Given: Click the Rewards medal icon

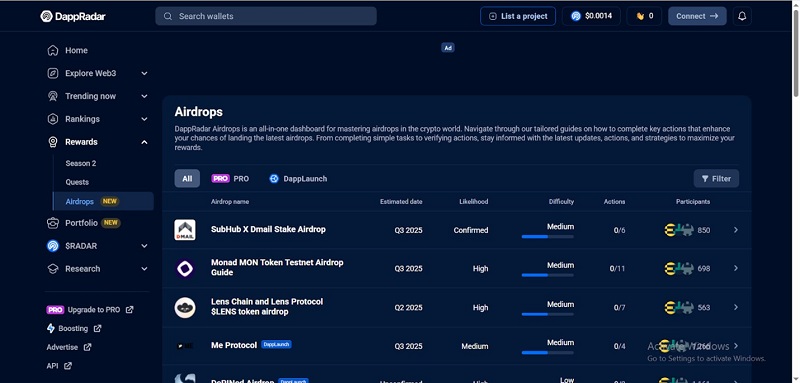Looking at the screenshot, I should click(53, 142).
